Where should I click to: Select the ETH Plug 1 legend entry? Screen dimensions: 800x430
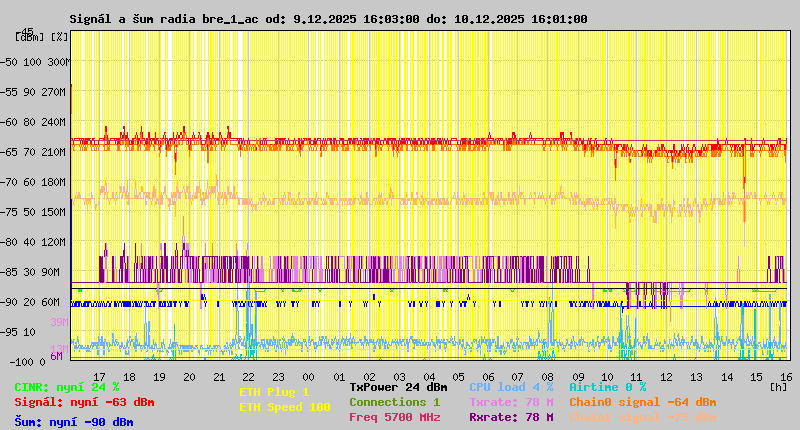[x=274, y=392]
